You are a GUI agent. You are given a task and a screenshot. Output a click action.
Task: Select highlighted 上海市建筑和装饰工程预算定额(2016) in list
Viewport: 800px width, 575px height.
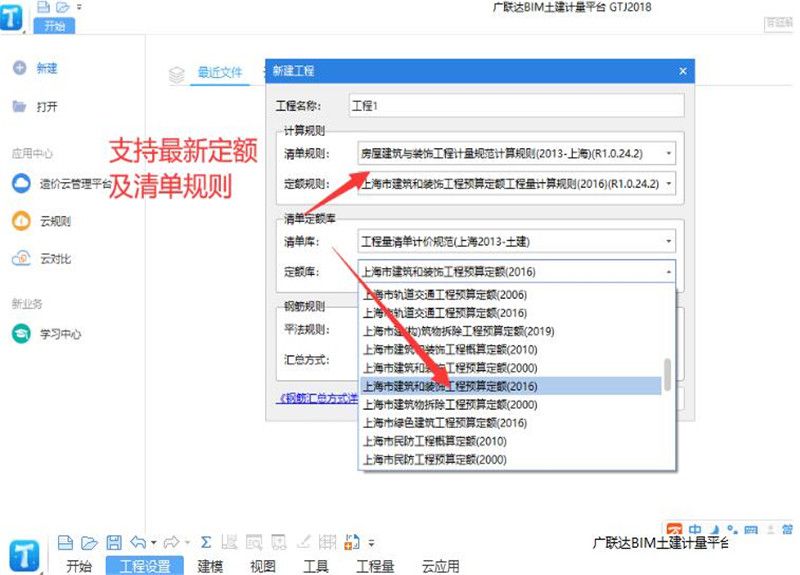(511, 386)
